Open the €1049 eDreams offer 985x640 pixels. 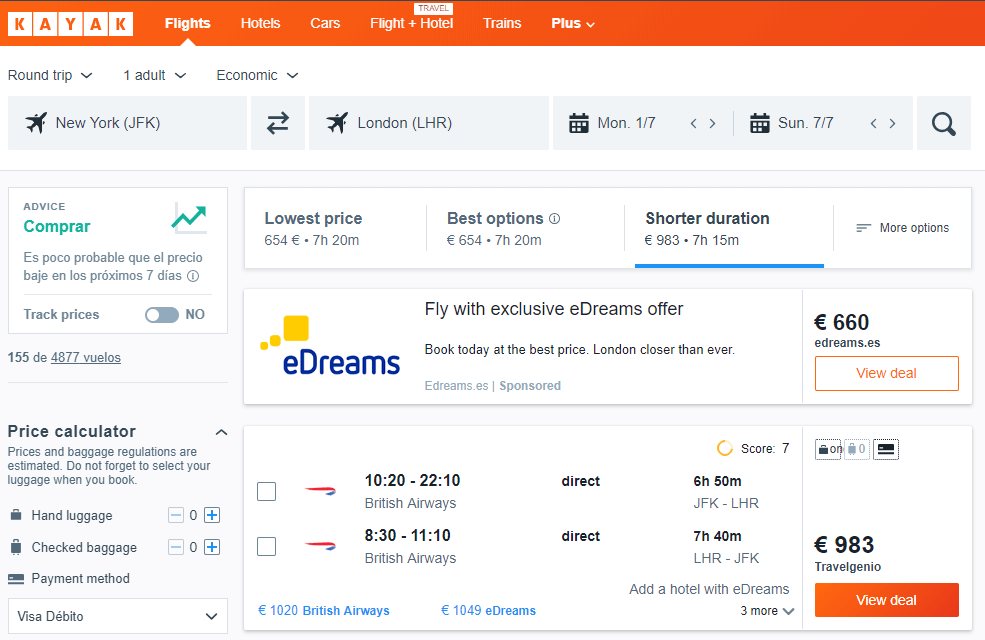489,610
